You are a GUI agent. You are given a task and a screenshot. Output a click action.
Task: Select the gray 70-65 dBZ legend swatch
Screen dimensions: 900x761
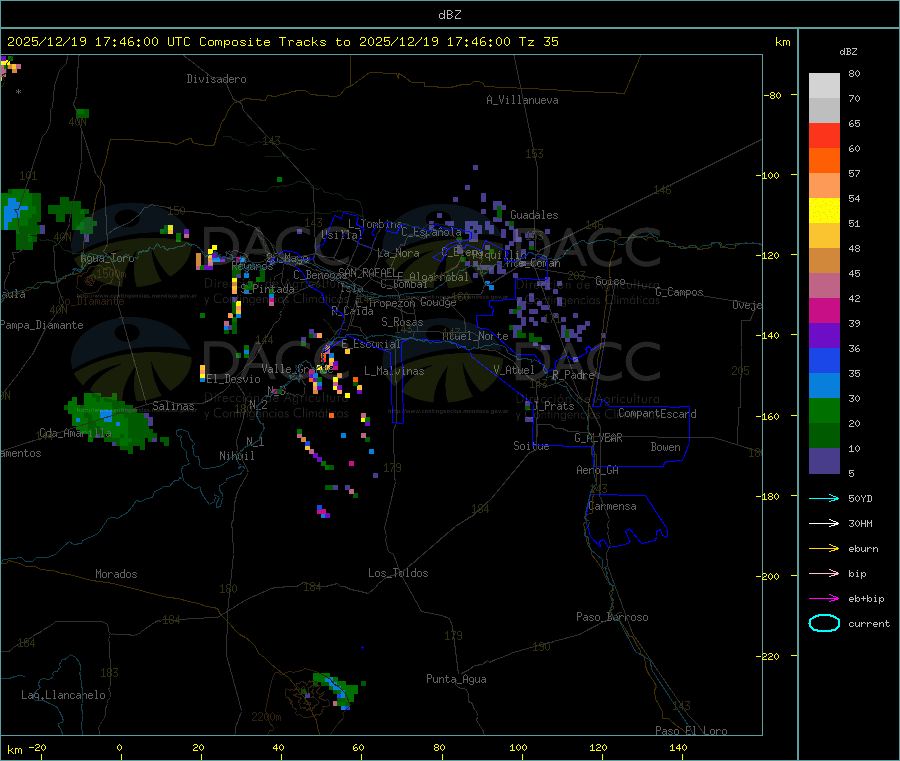[824, 111]
